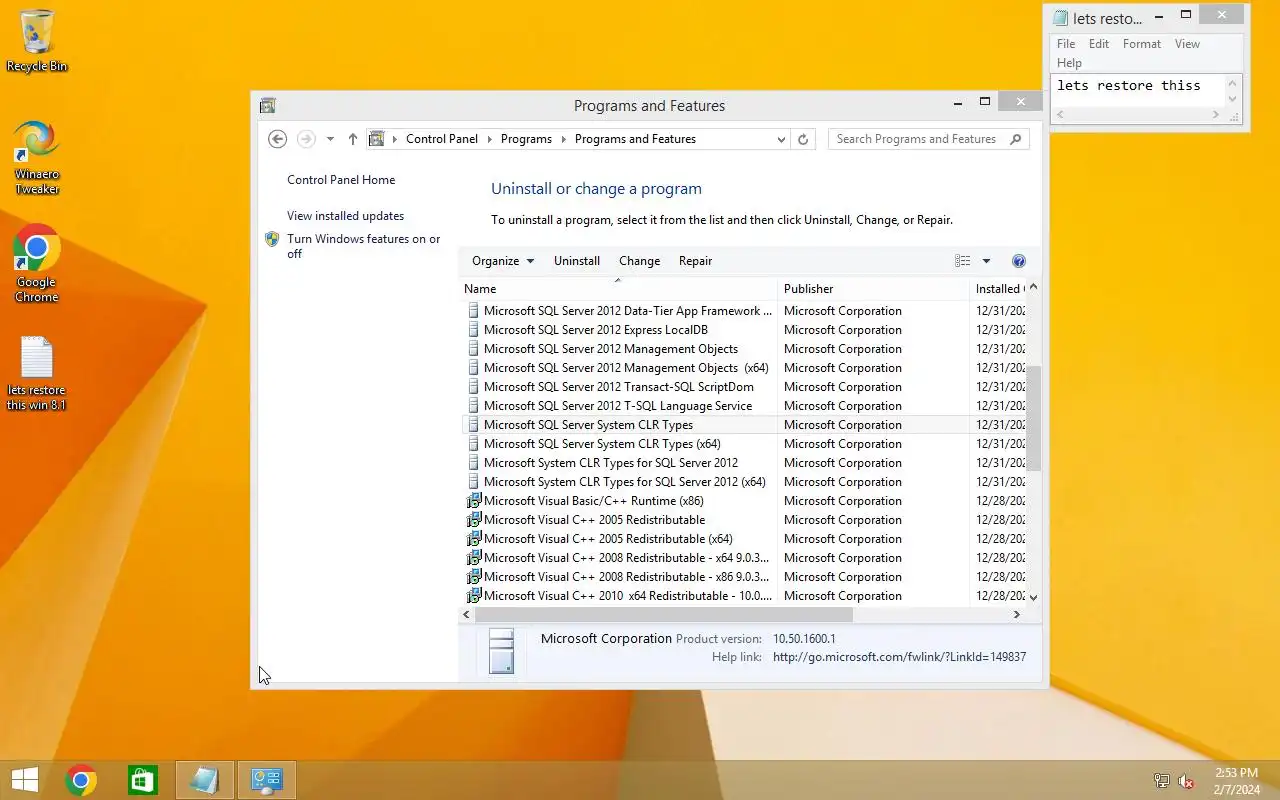This screenshot has width=1280, height=800.
Task: Open the Notepad Format menu
Action: tap(1142, 44)
